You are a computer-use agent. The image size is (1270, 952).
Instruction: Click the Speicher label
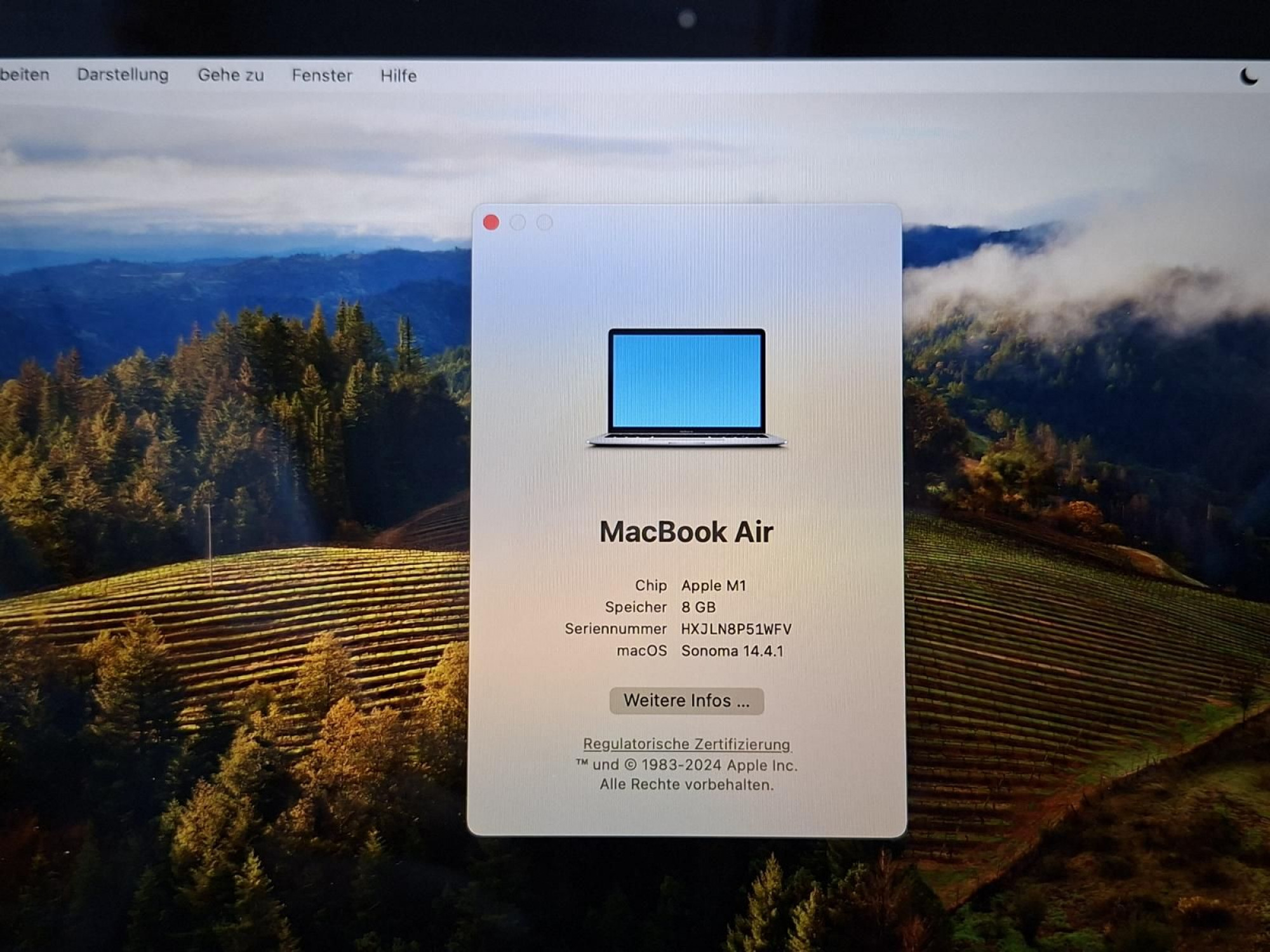coord(636,607)
